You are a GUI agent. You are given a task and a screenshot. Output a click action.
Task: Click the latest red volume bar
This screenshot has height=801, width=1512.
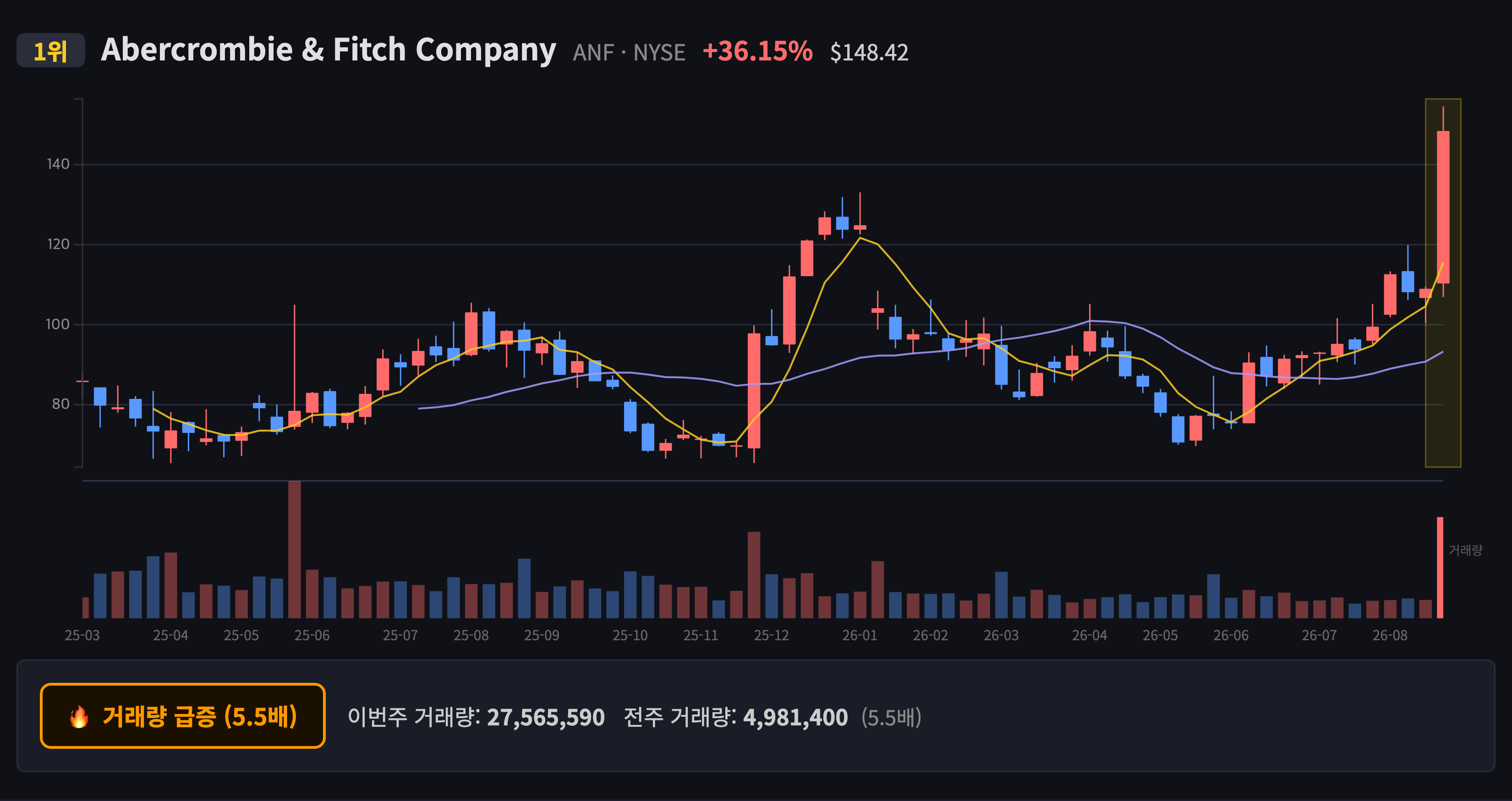(1440, 567)
